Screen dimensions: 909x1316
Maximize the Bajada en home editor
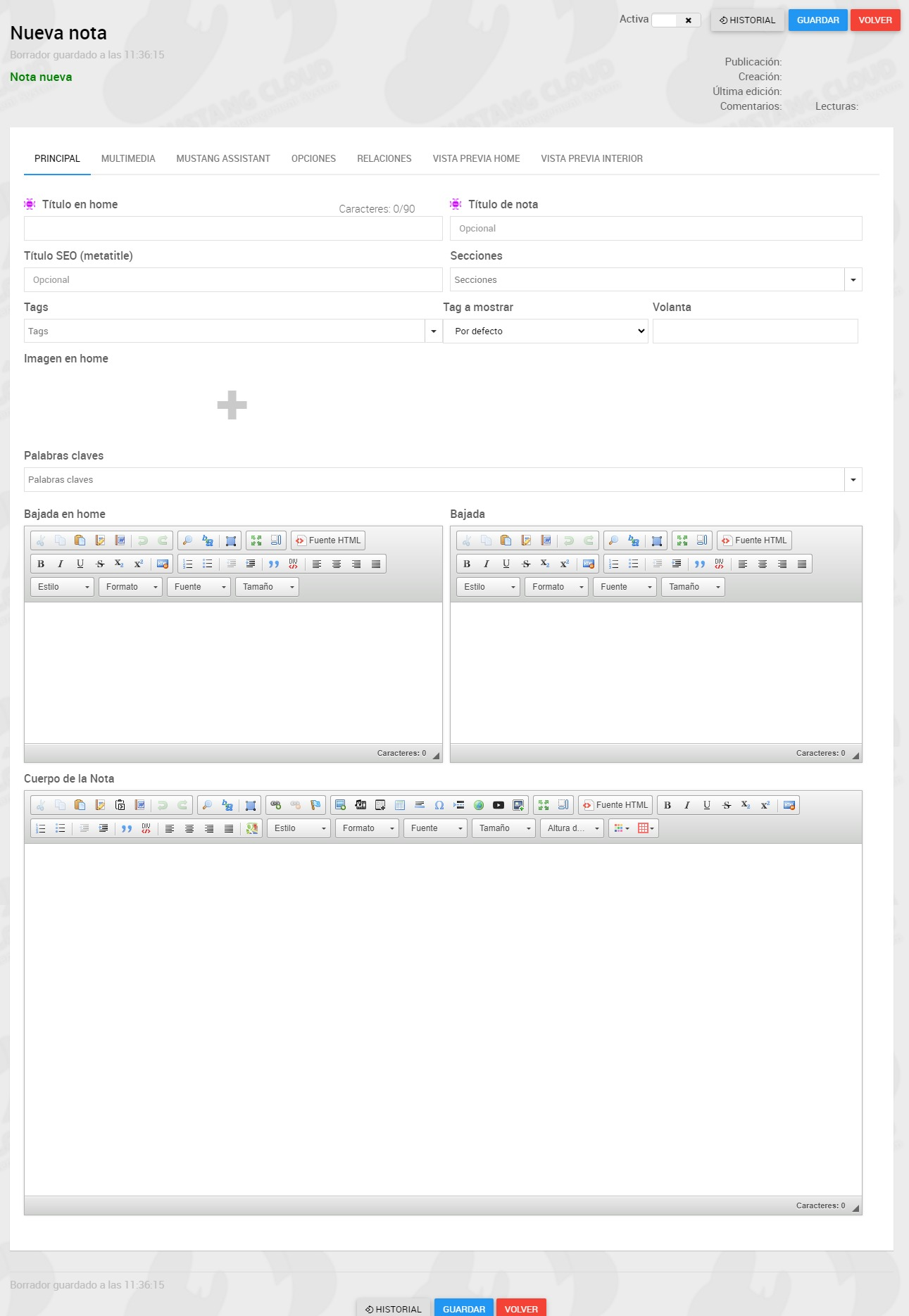(x=256, y=540)
